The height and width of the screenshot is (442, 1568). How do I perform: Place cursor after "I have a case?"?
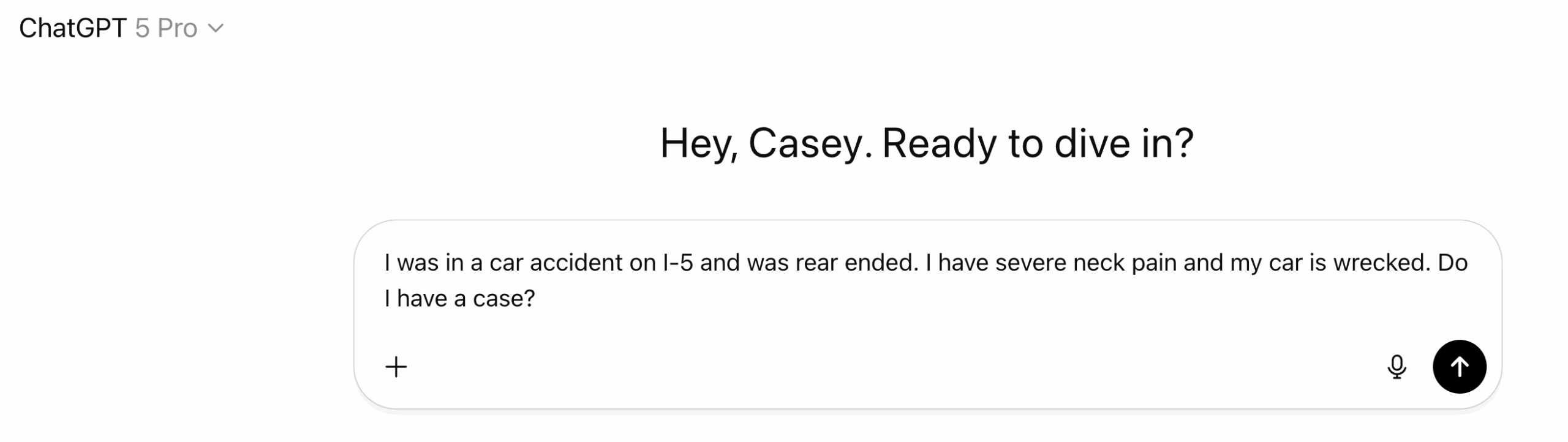(537, 299)
